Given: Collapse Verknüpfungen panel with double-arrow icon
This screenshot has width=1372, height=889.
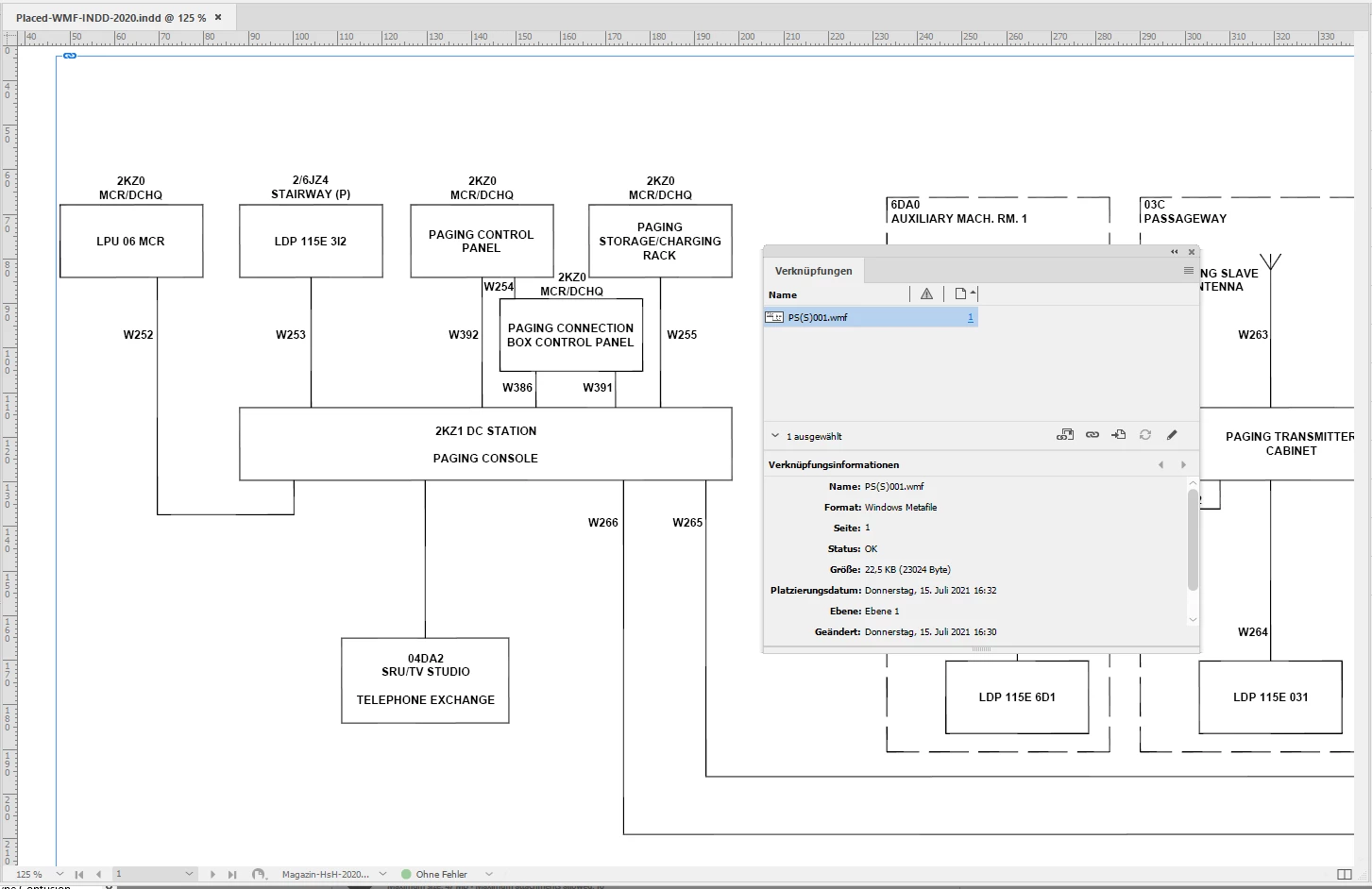Looking at the screenshot, I should click(x=1175, y=252).
